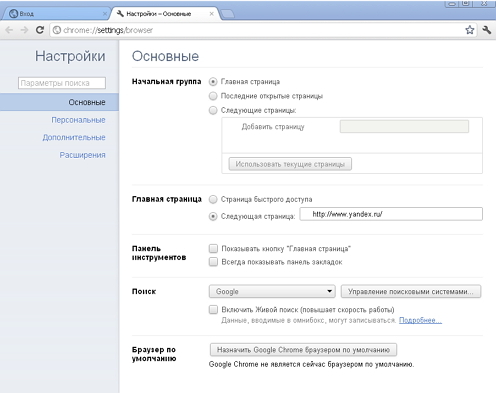The height and width of the screenshot is (393, 496).
Task: Click the browser forward arrow
Action: click(24, 30)
